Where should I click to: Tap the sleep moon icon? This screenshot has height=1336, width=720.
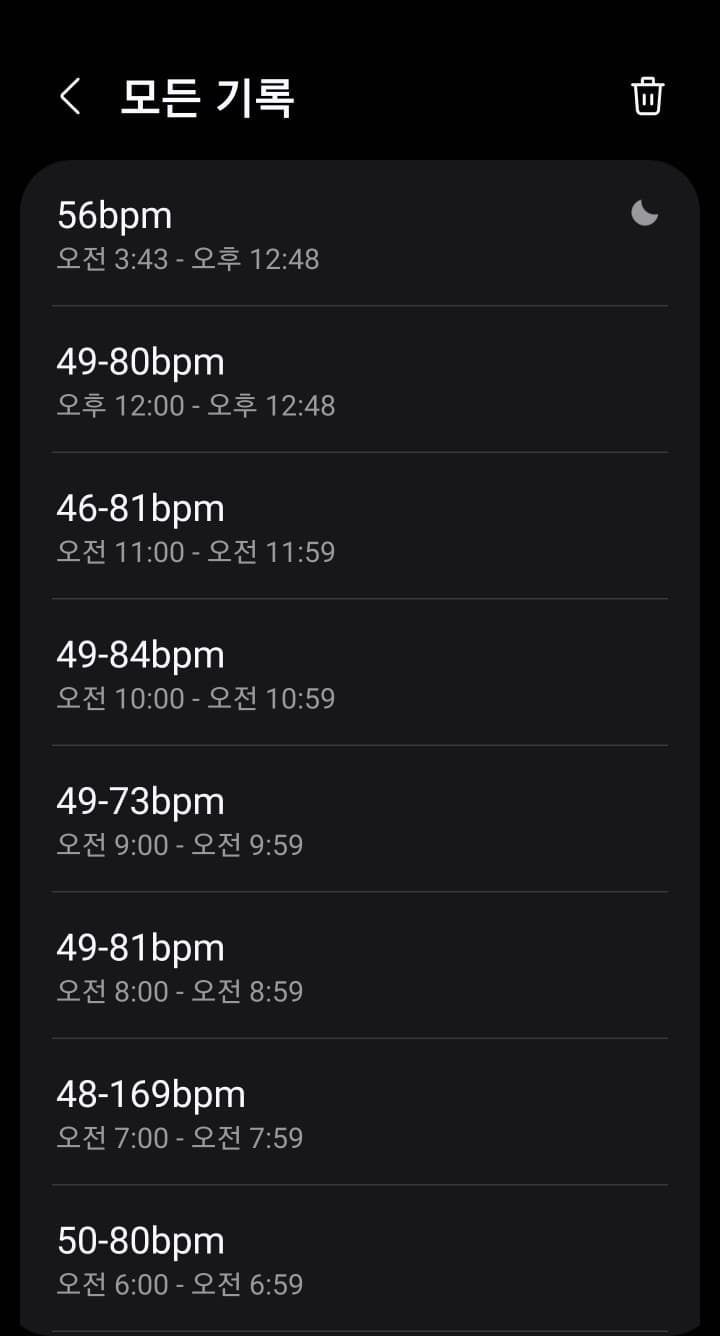[x=645, y=212]
